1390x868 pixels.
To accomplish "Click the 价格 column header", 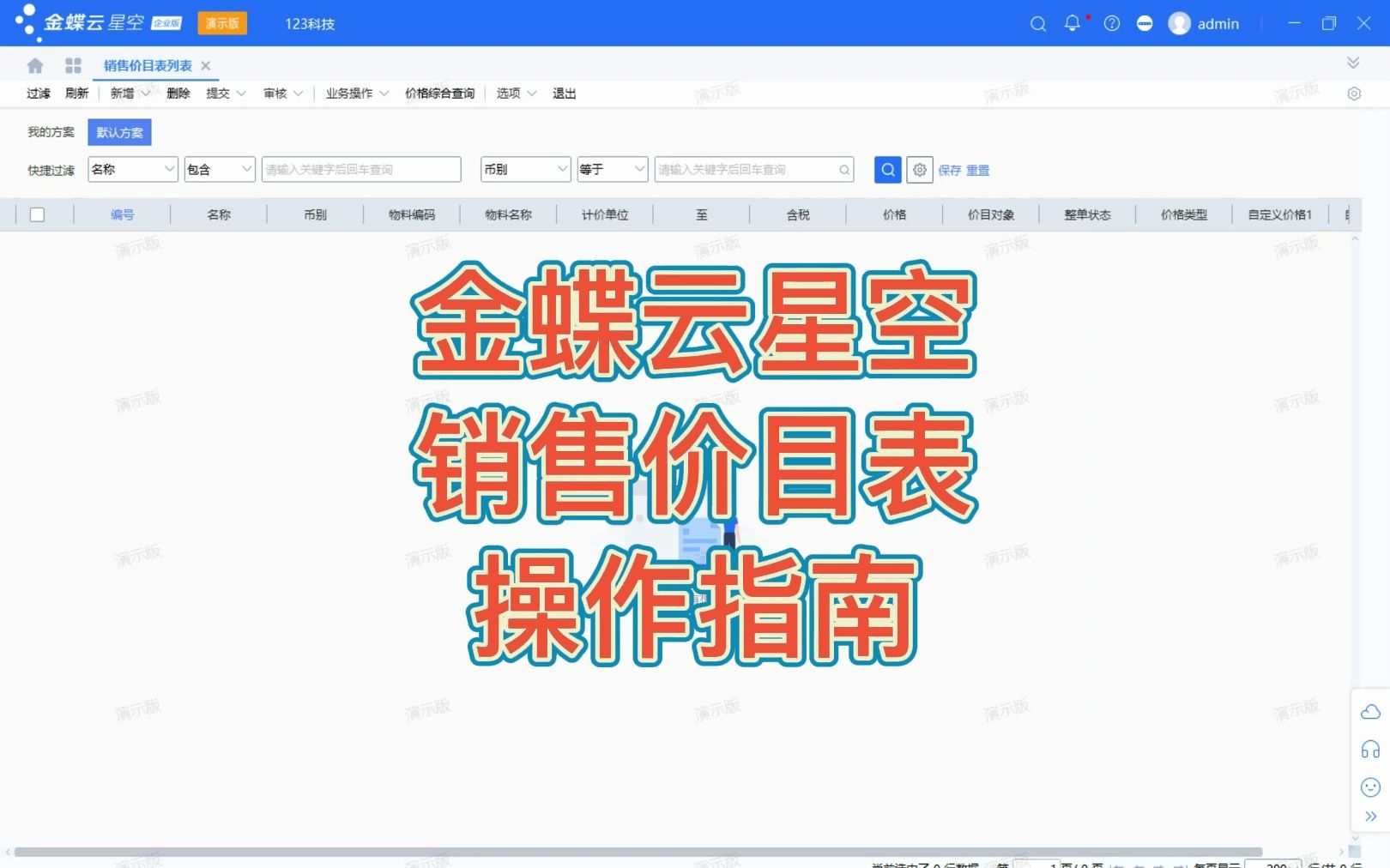I will (x=895, y=214).
